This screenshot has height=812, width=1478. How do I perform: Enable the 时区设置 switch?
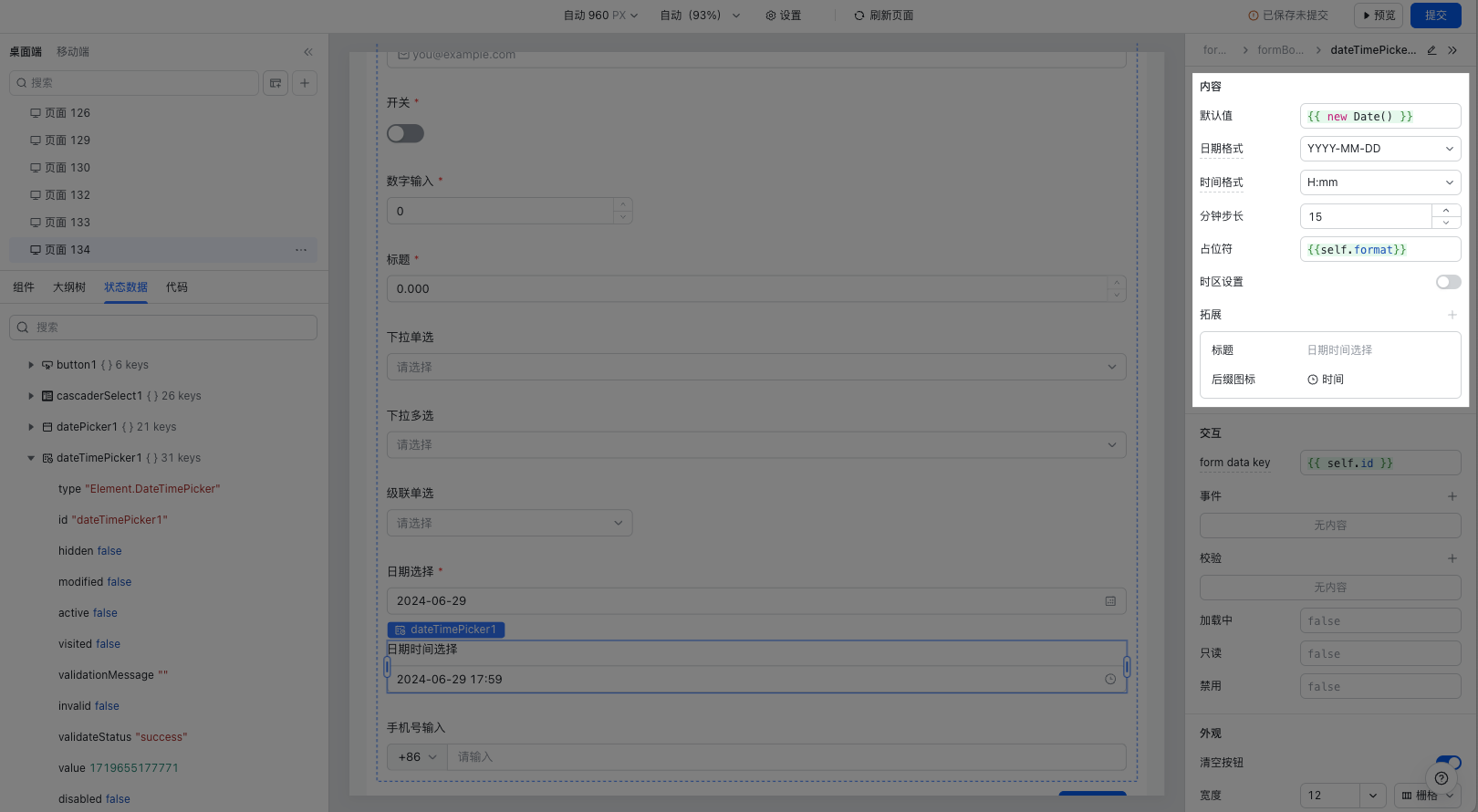1448,282
